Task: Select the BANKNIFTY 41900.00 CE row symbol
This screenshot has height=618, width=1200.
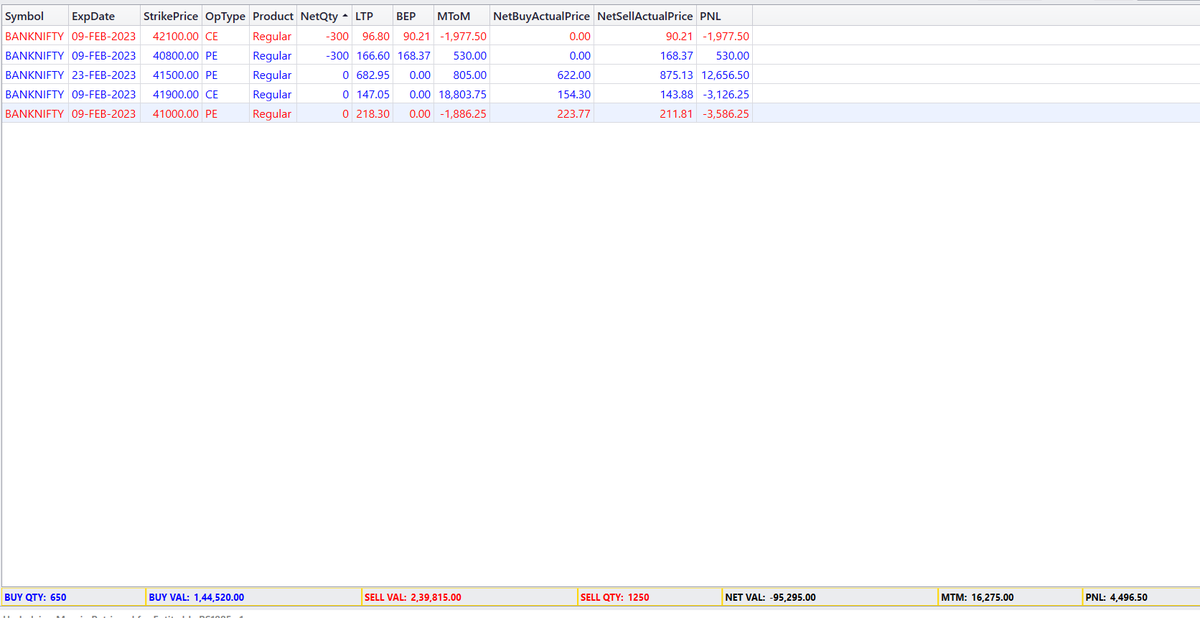Action: pyautogui.click(x=35, y=94)
